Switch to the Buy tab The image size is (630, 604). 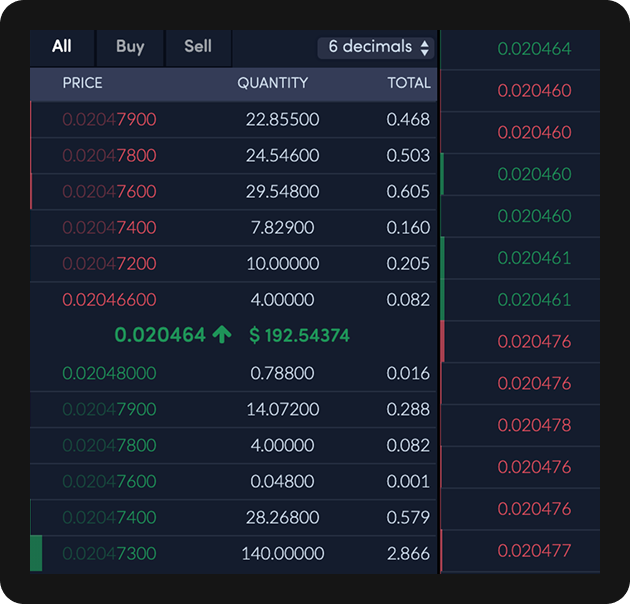130,46
